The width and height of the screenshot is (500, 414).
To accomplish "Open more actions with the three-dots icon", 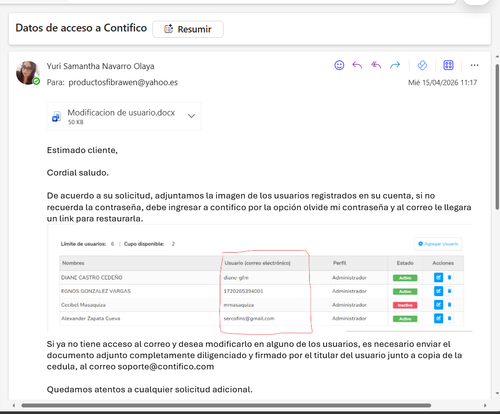I will point(474,65).
